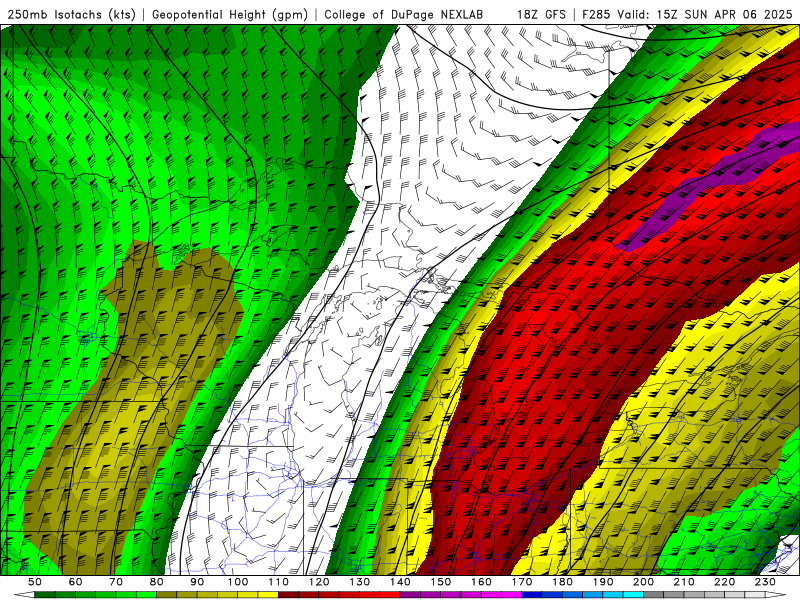Screen dimensions: 800x600
Task: Click the 190 knot scale label
Action: point(603,582)
